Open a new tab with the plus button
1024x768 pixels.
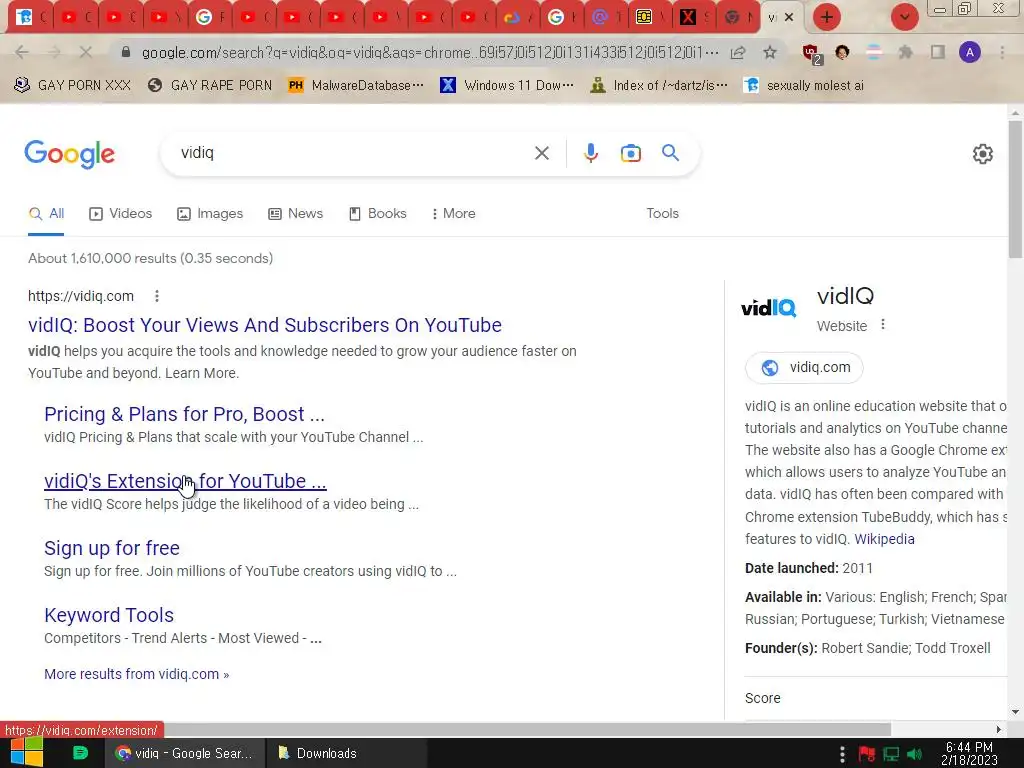point(827,17)
